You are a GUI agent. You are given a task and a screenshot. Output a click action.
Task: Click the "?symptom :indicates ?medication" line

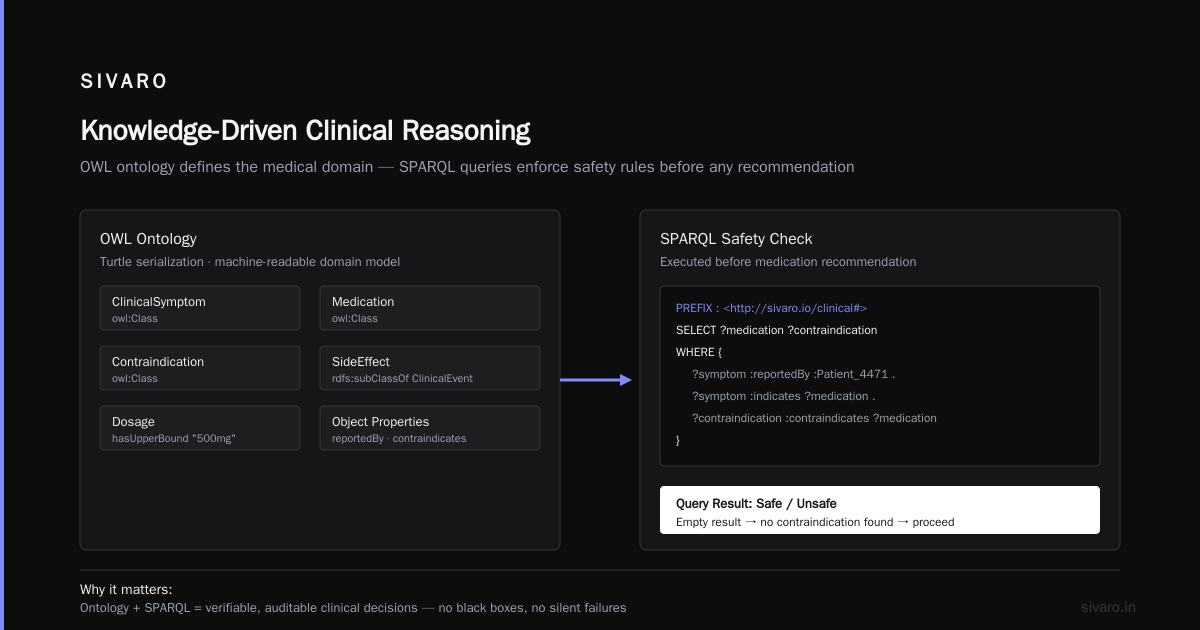click(784, 396)
